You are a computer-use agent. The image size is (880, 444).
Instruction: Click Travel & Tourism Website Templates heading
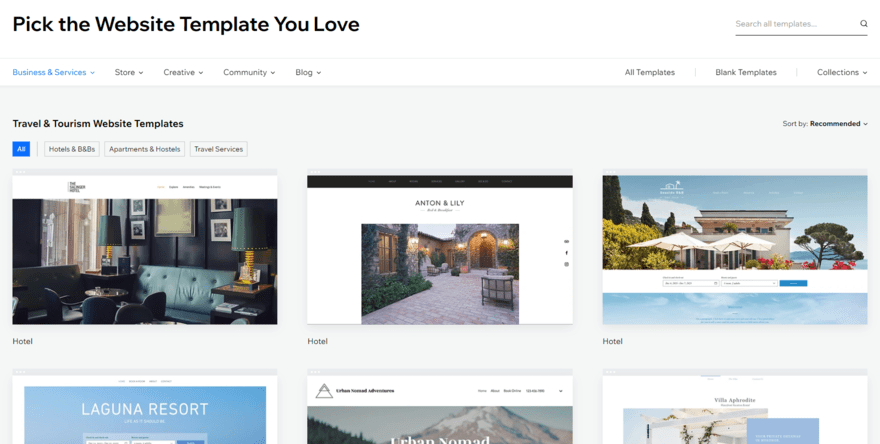98,123
